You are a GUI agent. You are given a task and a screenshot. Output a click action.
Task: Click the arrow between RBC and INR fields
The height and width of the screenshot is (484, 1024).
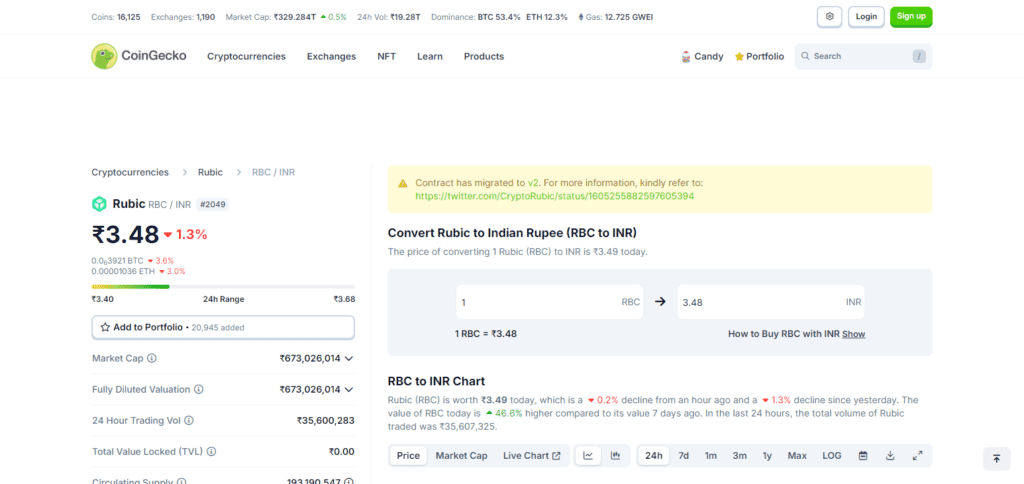click(x=660, y=302)
